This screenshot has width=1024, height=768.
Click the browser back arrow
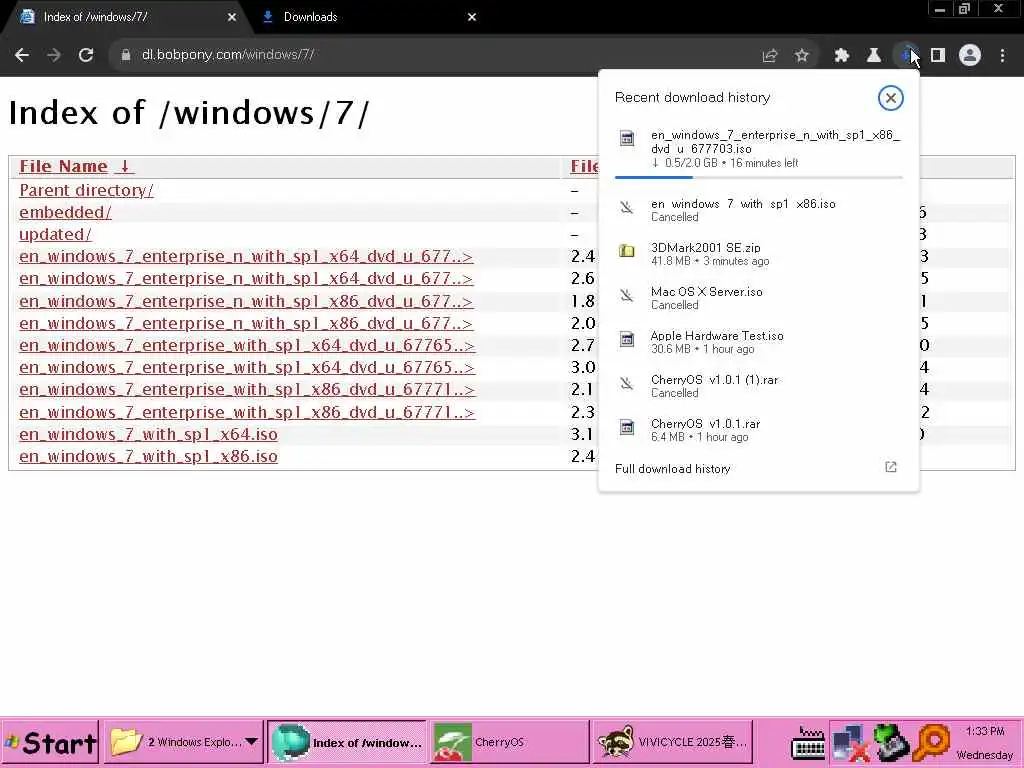(22, 56)
